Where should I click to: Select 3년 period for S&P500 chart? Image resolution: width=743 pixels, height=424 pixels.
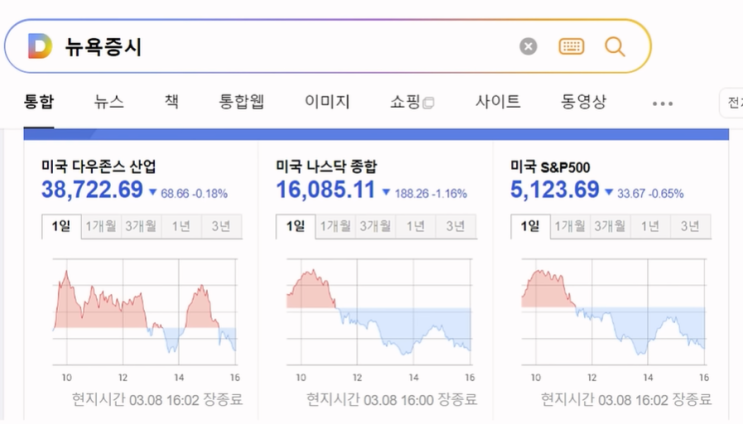[690, 226]
